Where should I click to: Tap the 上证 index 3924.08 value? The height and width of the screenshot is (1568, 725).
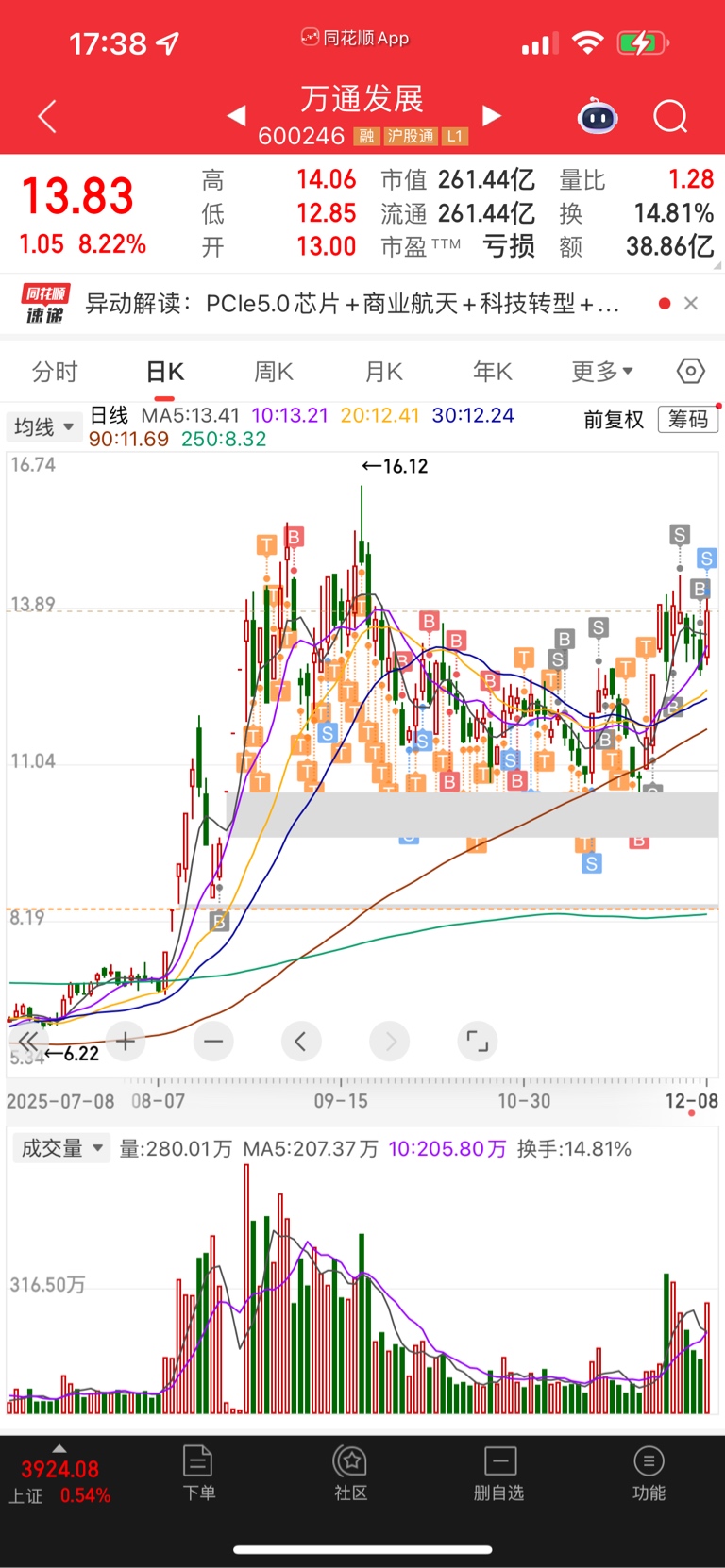tap(59, 1469)
